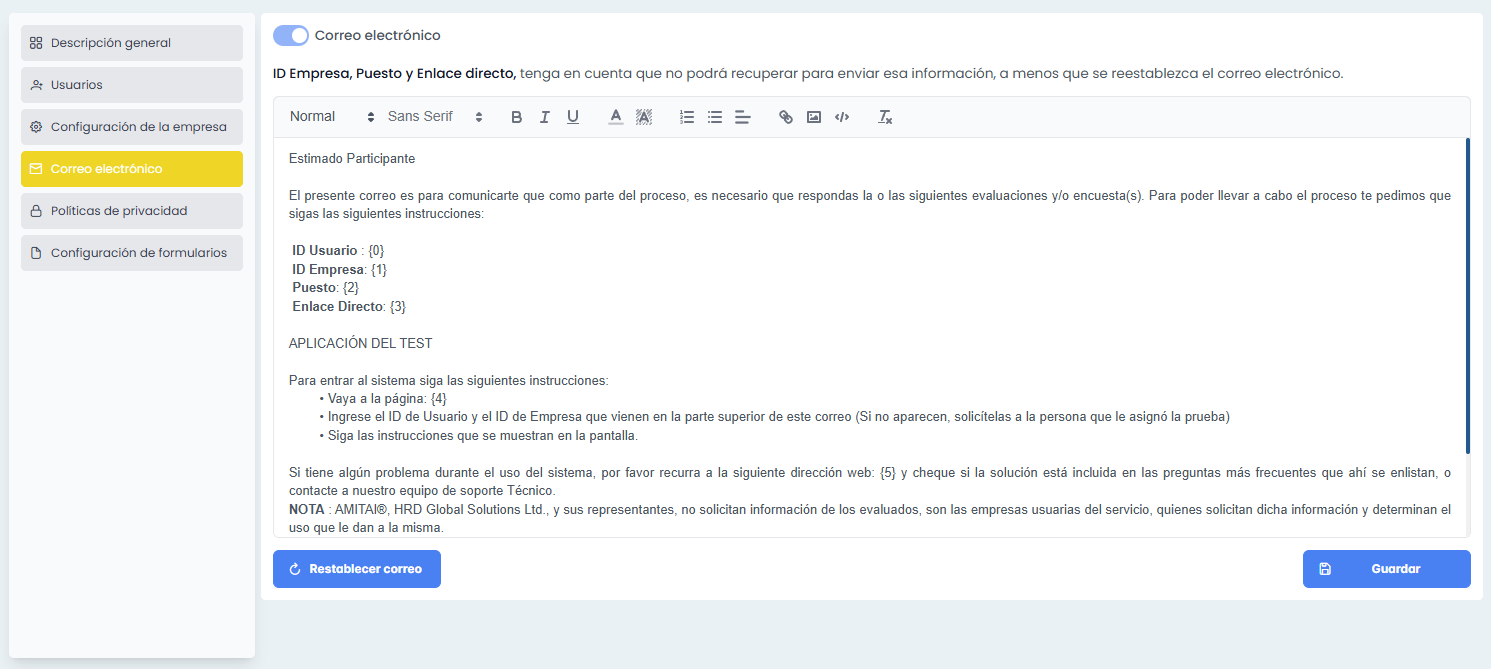Insert a numbered list

pyautogui.click(x=687, y=117)
